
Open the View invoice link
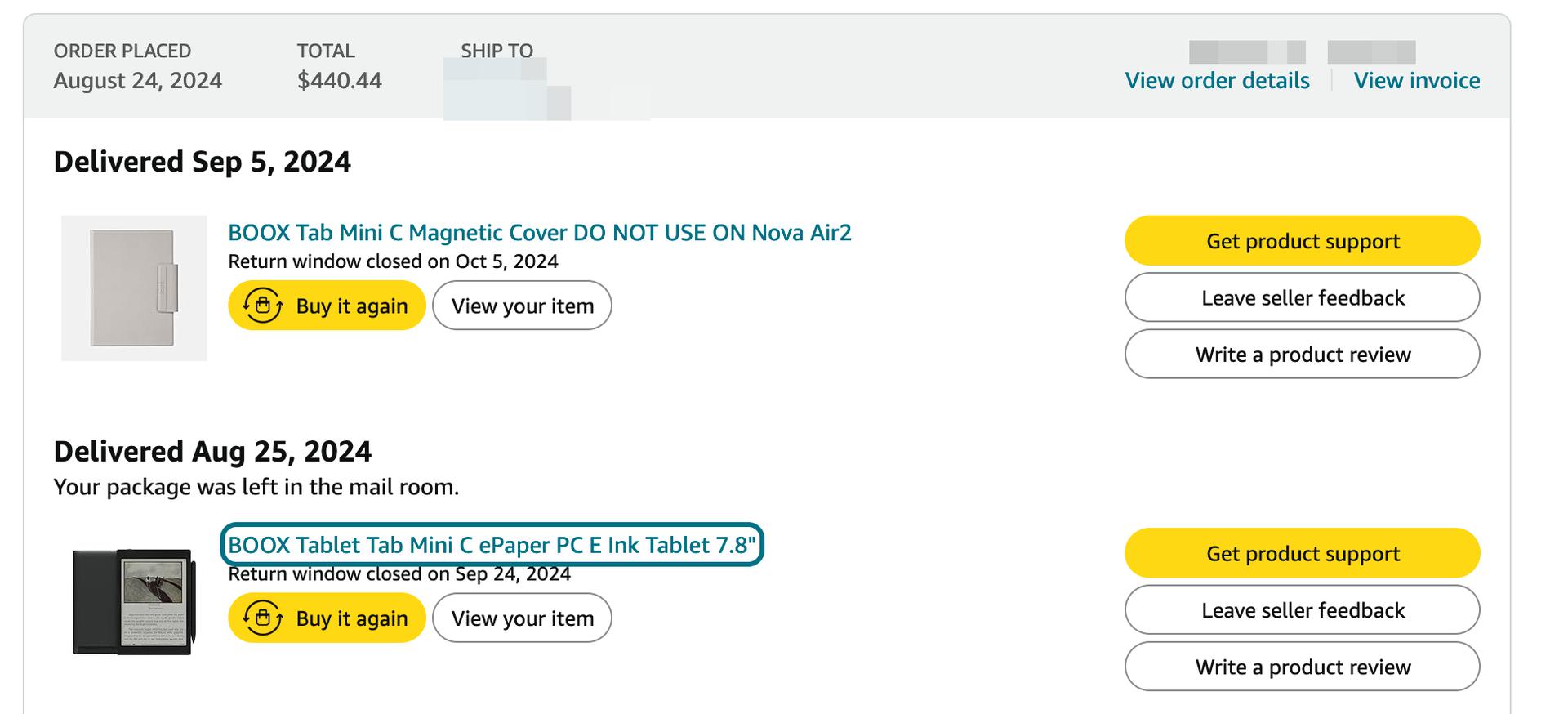1416,80
